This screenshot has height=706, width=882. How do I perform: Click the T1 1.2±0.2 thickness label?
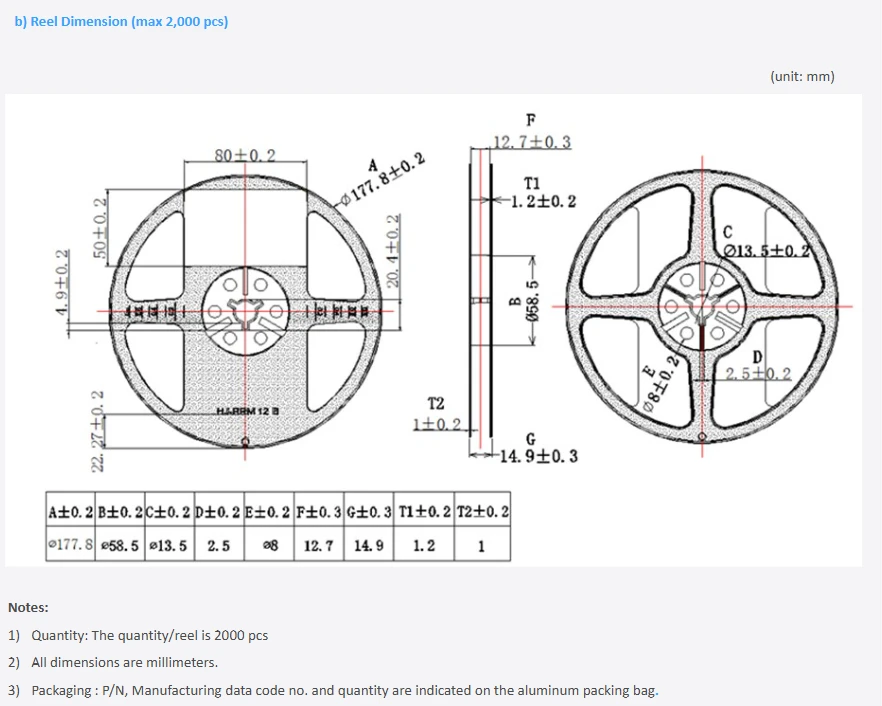coord(543,192)
